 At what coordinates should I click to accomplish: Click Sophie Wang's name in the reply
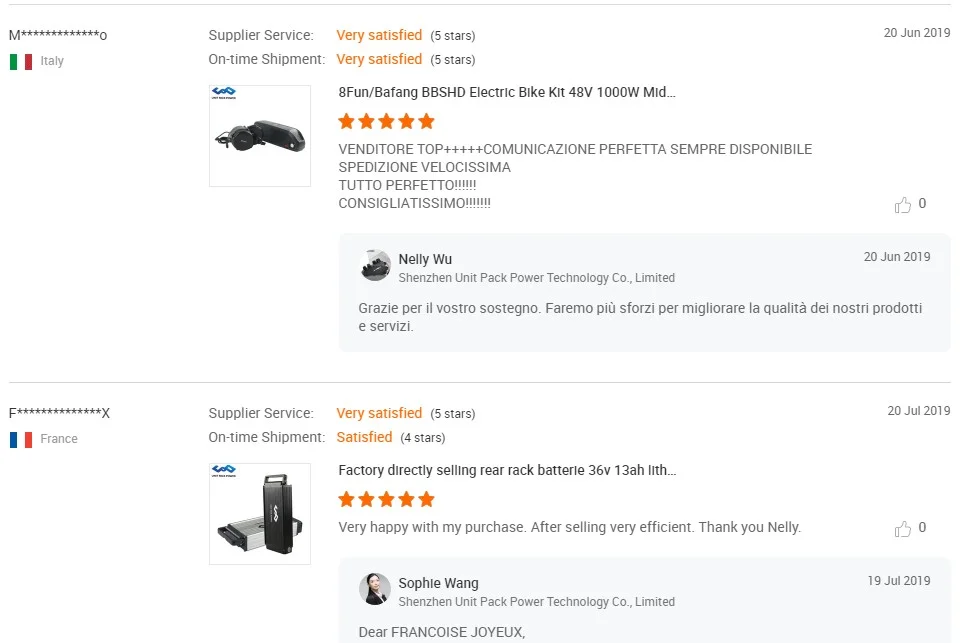(438, 583)
